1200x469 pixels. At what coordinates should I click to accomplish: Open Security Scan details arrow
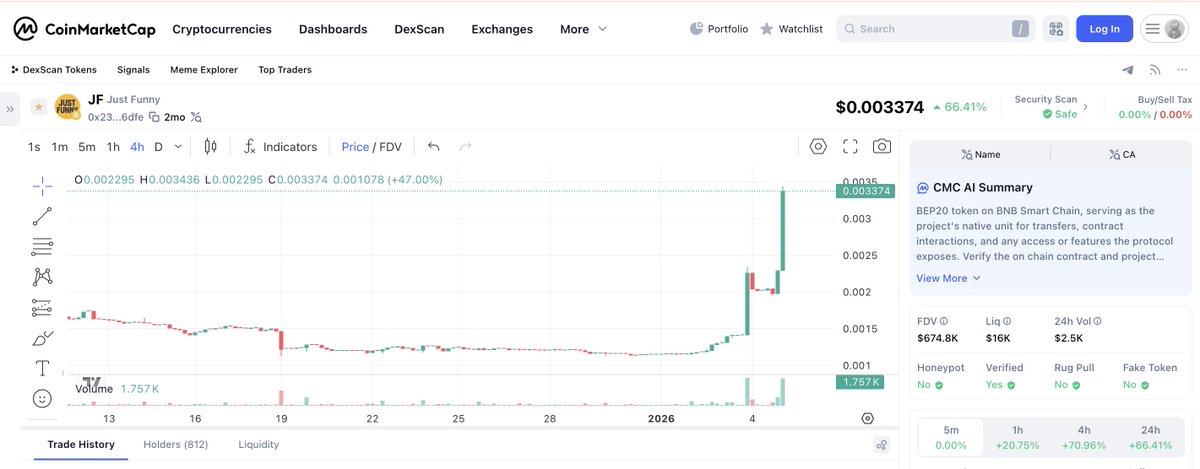point(1086,106)
